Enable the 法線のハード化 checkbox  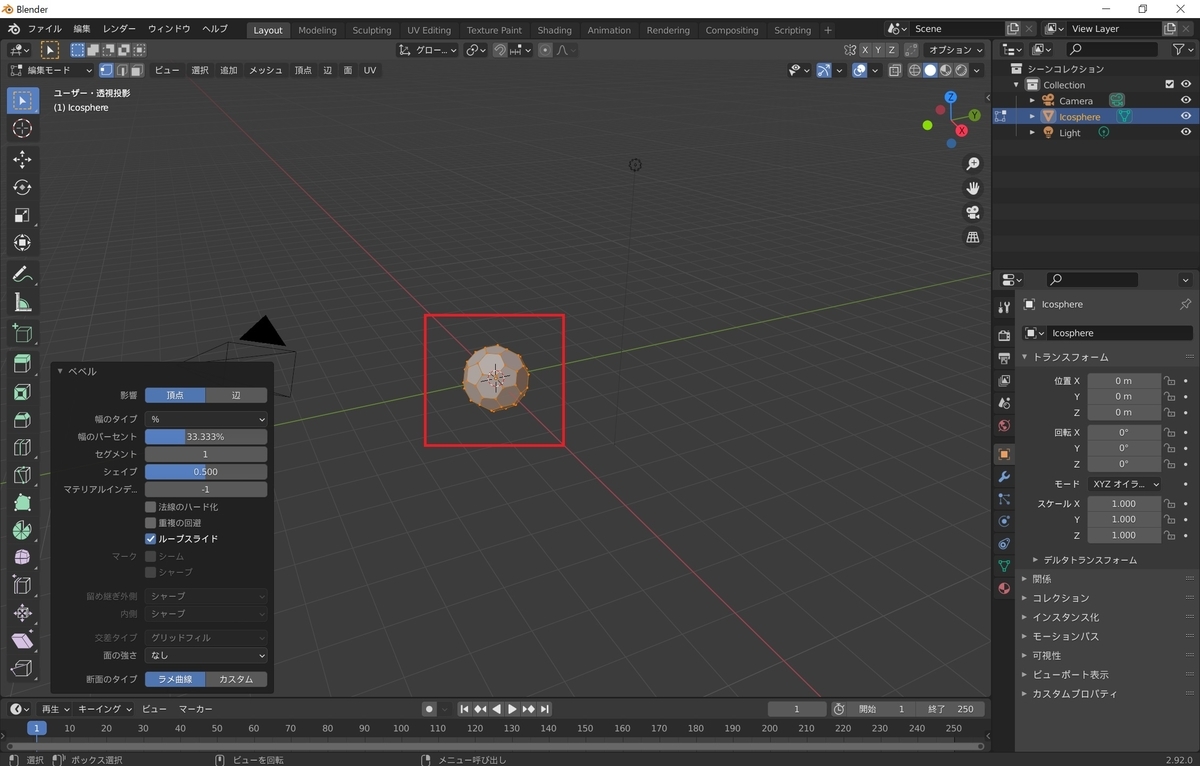(x=151, y=507)
